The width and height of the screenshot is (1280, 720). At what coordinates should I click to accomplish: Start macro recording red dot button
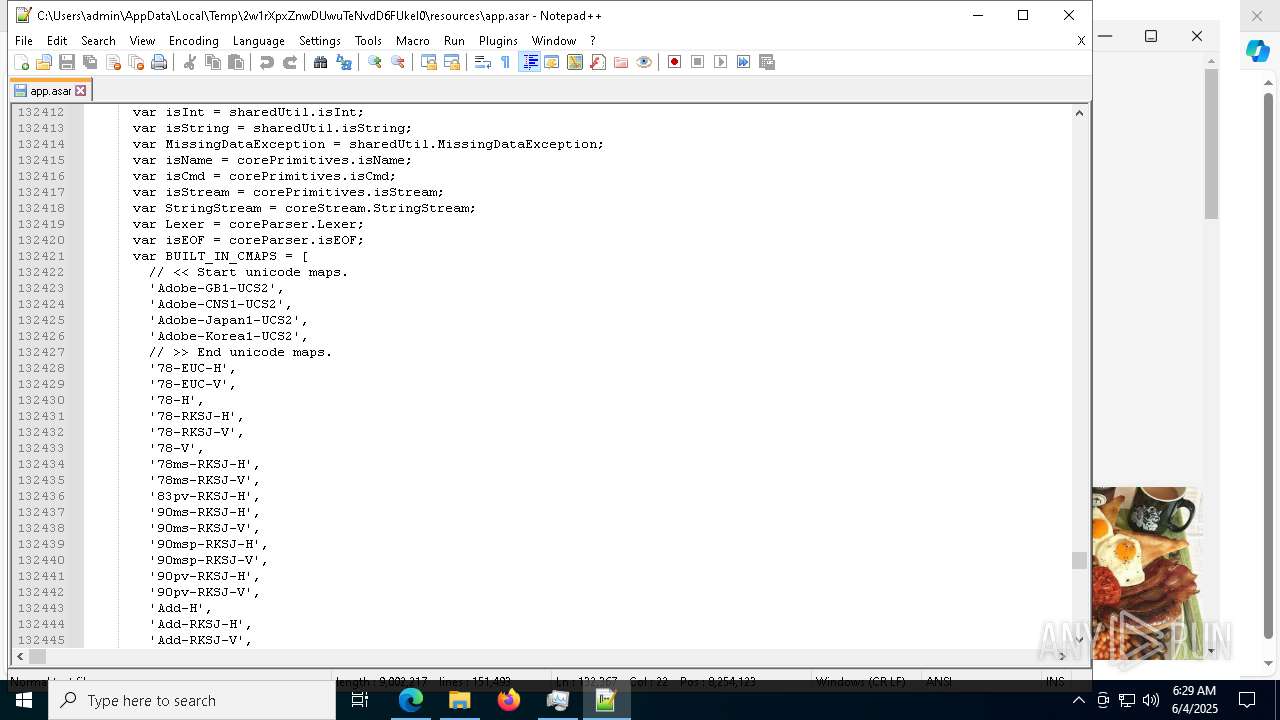point(675,62)
